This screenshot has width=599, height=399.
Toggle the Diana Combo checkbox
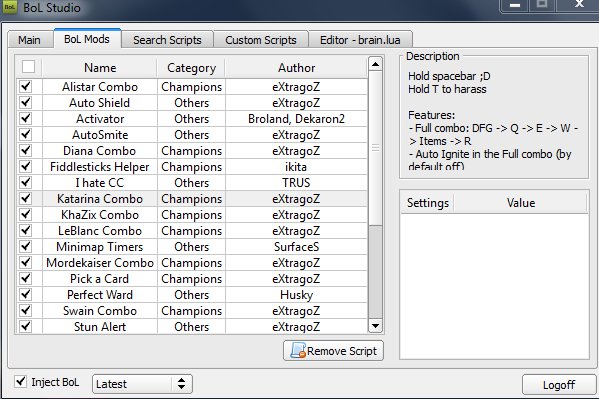26,151
